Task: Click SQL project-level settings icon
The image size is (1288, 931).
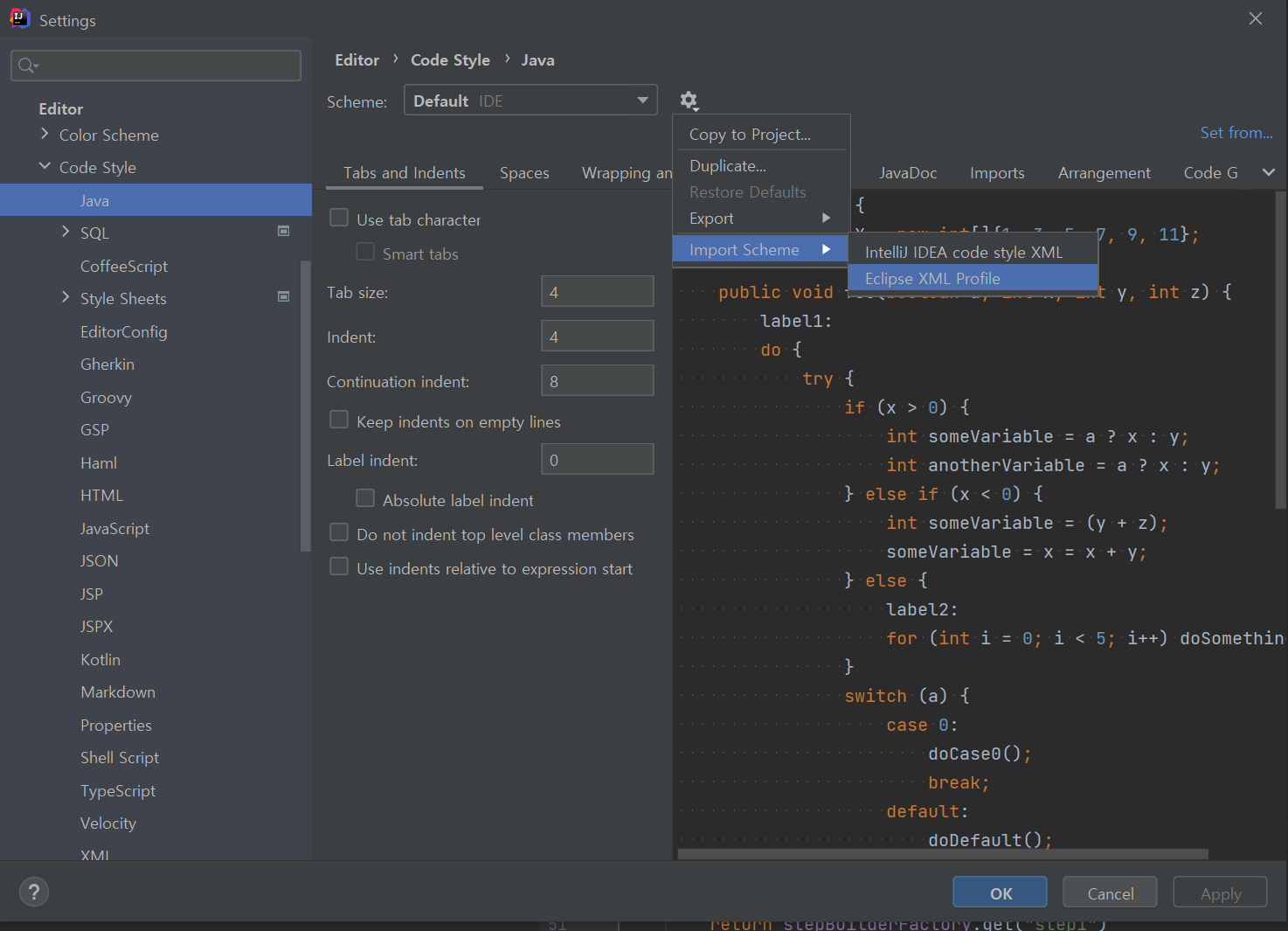Action: (x=284, y=231)
